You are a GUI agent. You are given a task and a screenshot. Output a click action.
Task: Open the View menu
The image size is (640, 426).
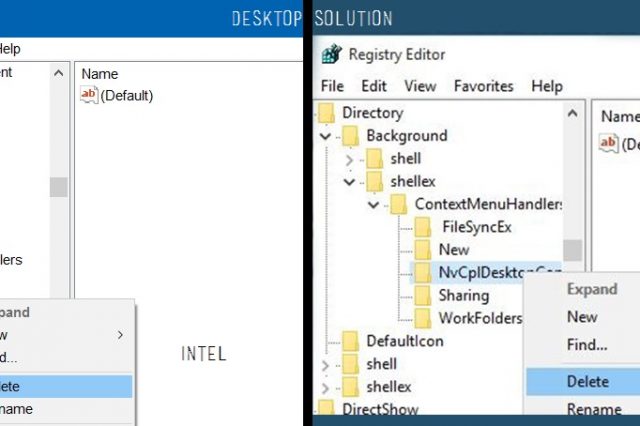click(x=420, y=86)
